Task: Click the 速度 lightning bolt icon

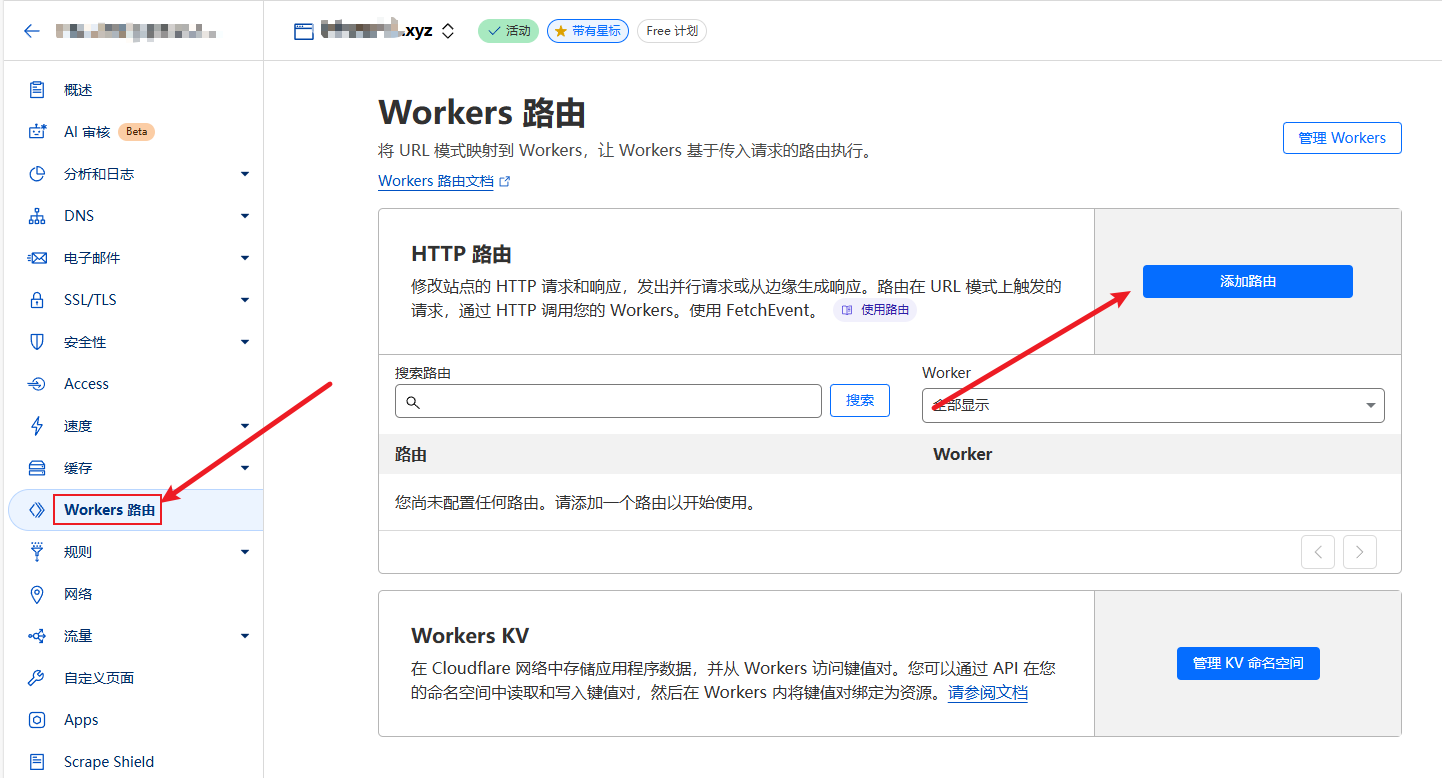Action: coord(37,426)
